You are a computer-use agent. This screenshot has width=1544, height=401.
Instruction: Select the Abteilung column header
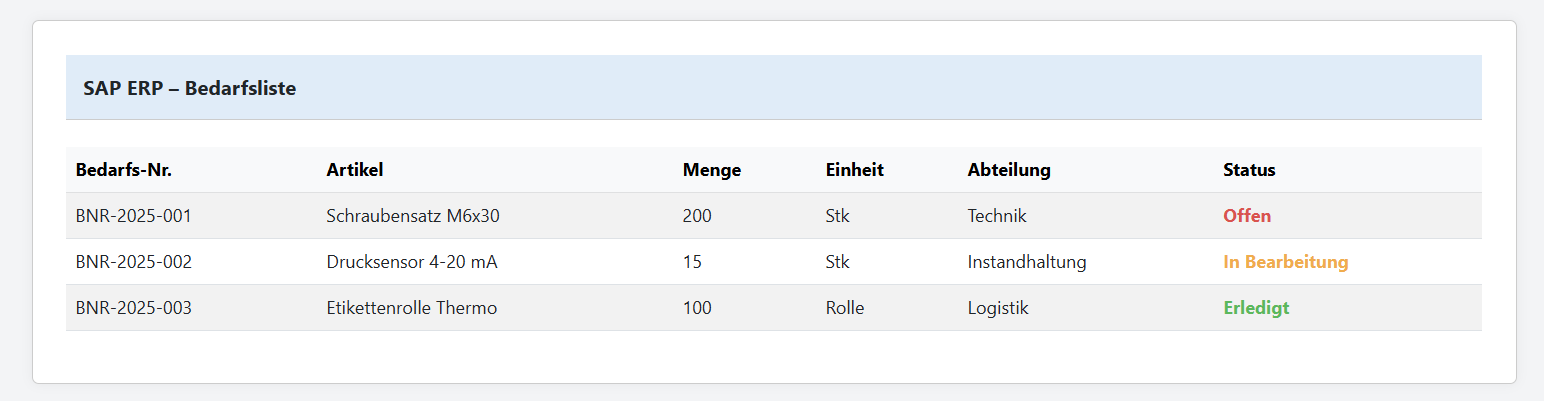(1009, 170)
